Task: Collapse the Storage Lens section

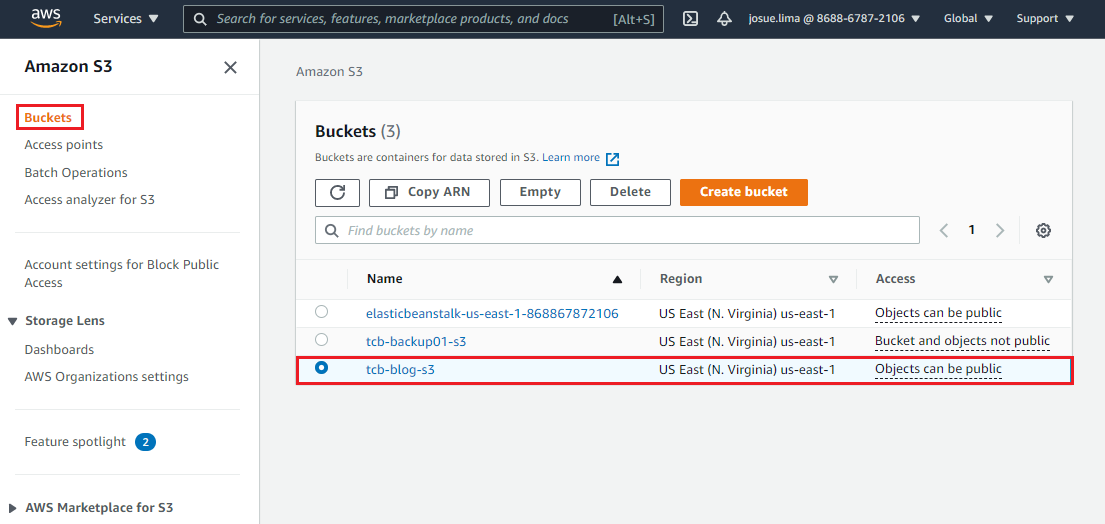Action: 13,321
